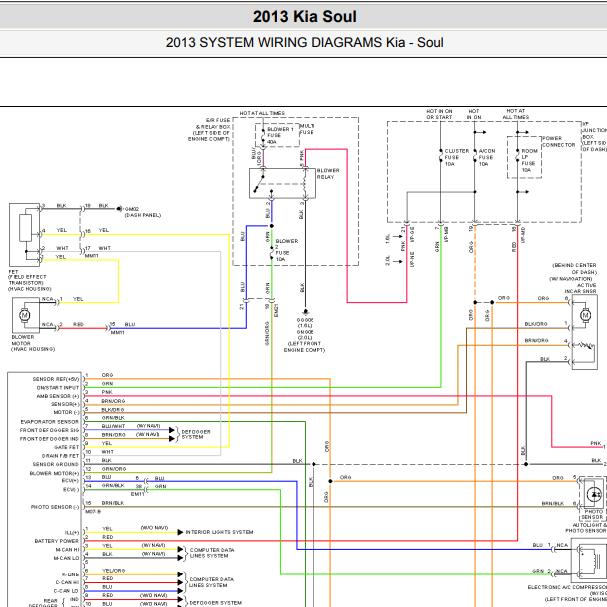Select the 'BLOWER 2 FUSE 10A' label
The height and width of the screenshot is (607, 607).
point(286,250)
